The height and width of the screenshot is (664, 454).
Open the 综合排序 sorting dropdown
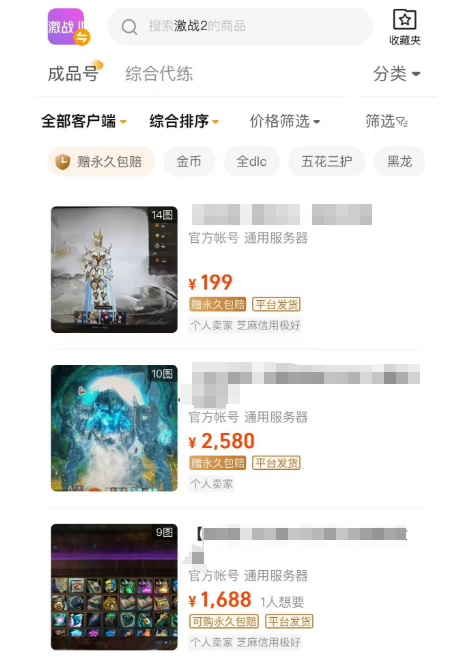(184, 122)
